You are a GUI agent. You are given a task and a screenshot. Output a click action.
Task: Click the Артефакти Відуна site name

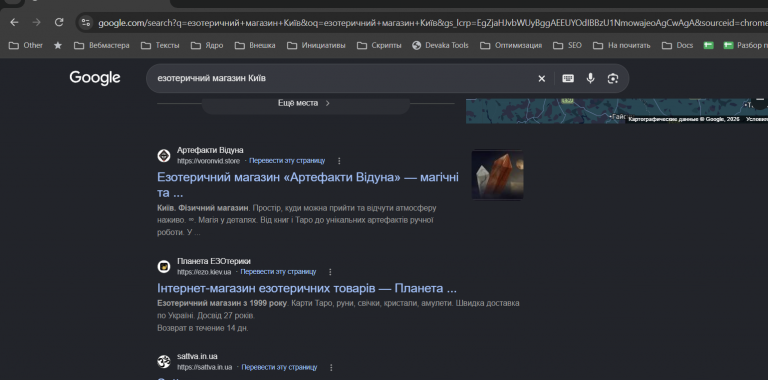[210, 150]
